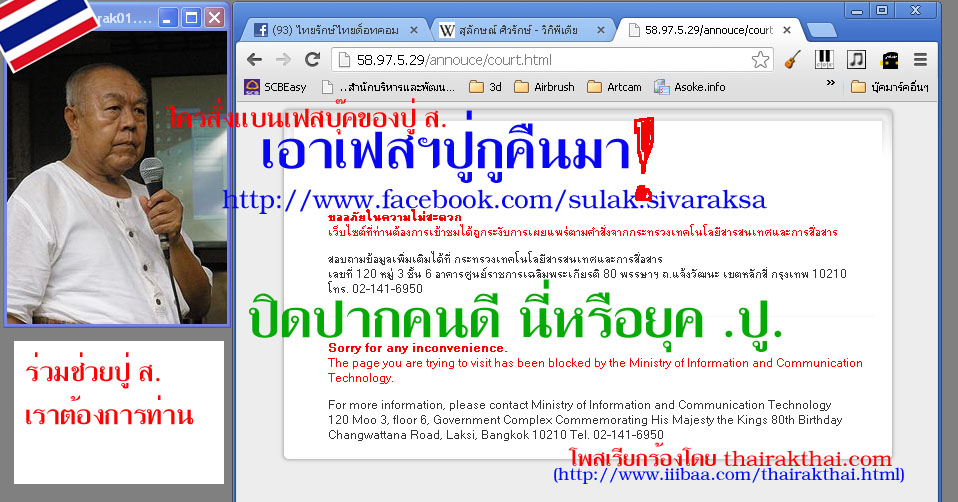This screenshot has height=502, width=958.
Task: Open the Artcam bookmarks folder
Action: click(614, 87)
